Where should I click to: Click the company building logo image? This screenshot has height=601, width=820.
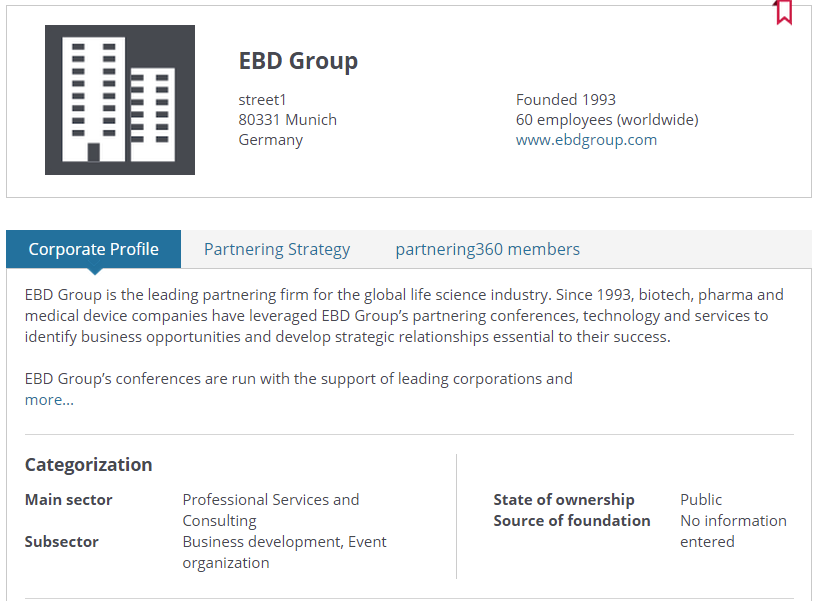click(120, 100)
